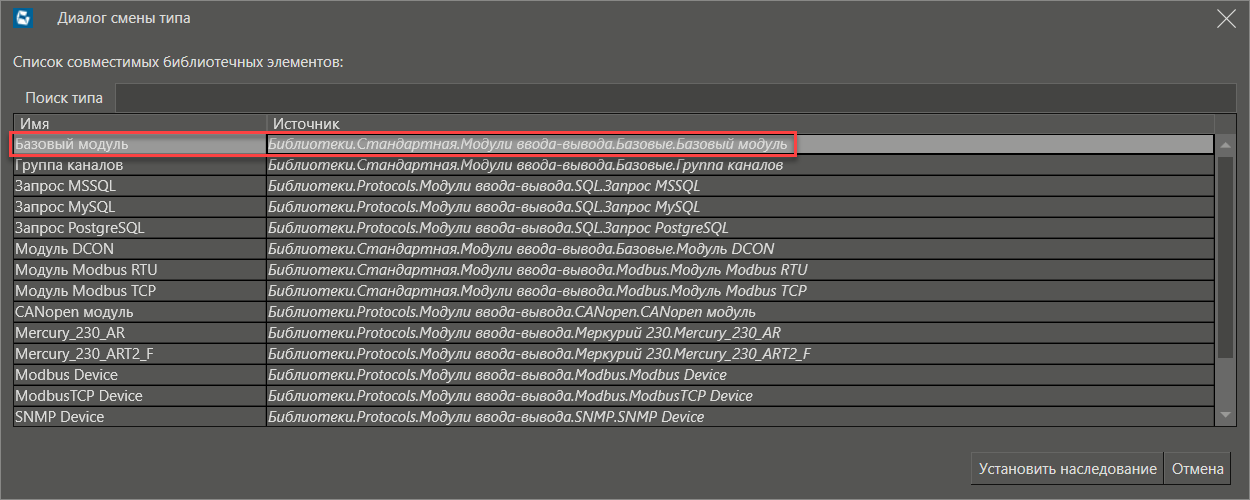Click source path ending Modbus.Модуль Modbus RTU
This screenshot has height=500, width=1250.
coord(538,270)
